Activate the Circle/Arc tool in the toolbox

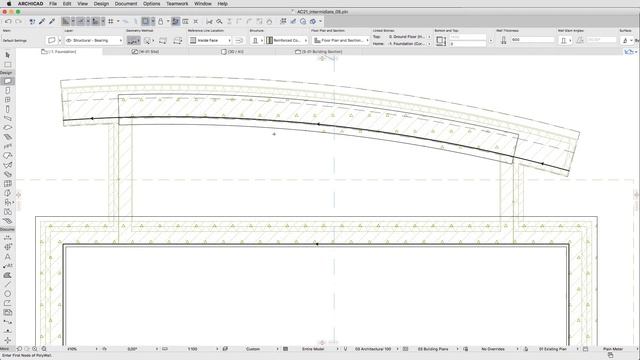[7, 294]
